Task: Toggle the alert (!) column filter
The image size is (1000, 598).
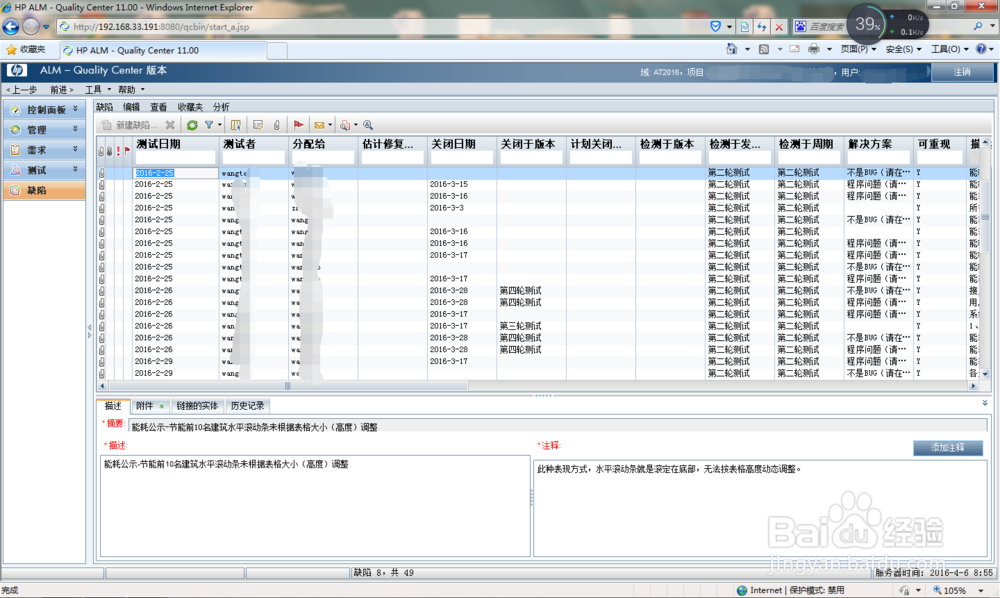Action: coord(118,149)
